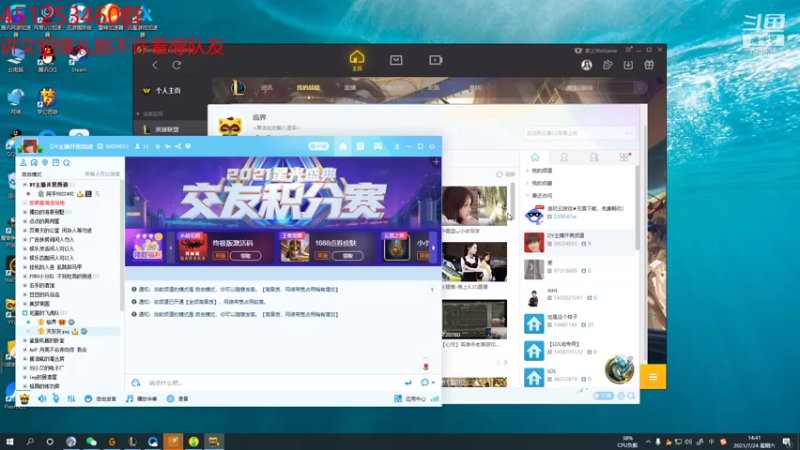800x450 pixels.
Task: Open home tab in YY main window
Action: 535,157
